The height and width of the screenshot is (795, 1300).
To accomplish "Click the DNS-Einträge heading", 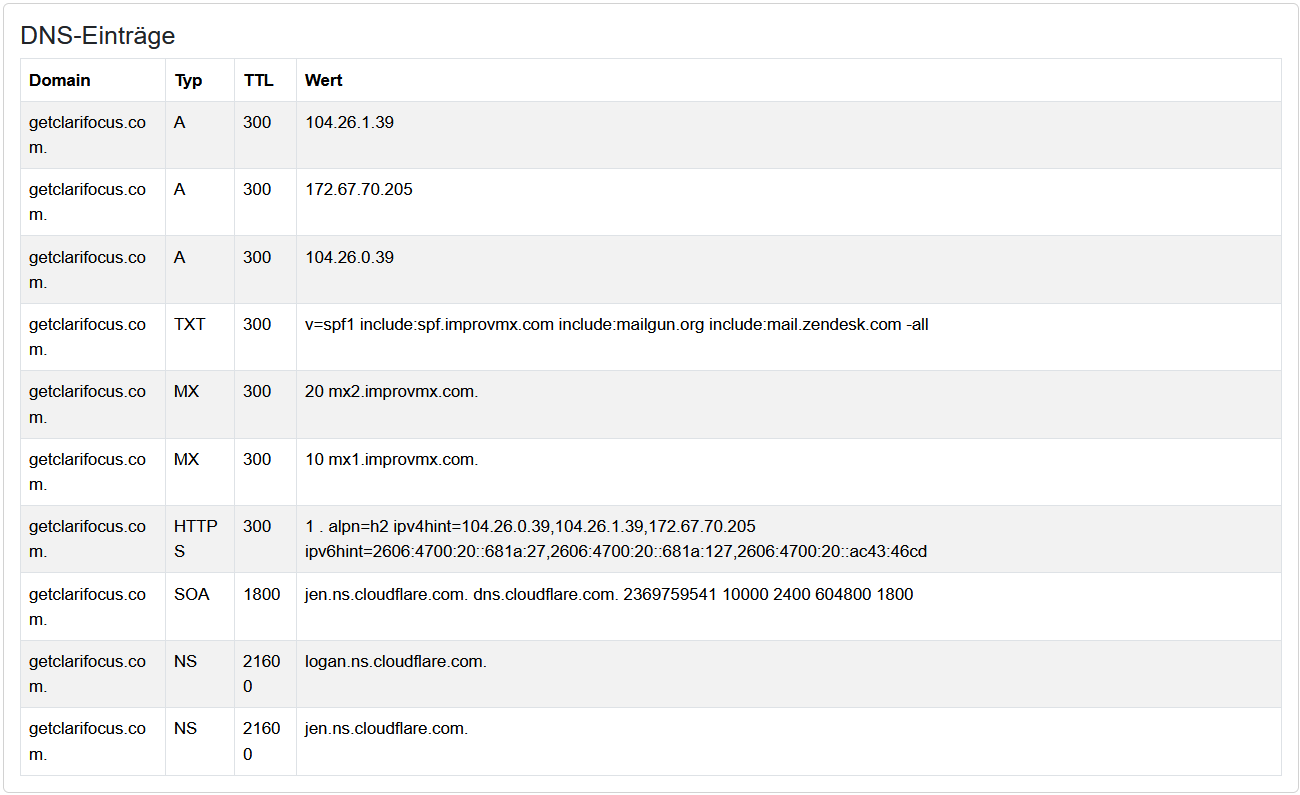I will 98,36.
